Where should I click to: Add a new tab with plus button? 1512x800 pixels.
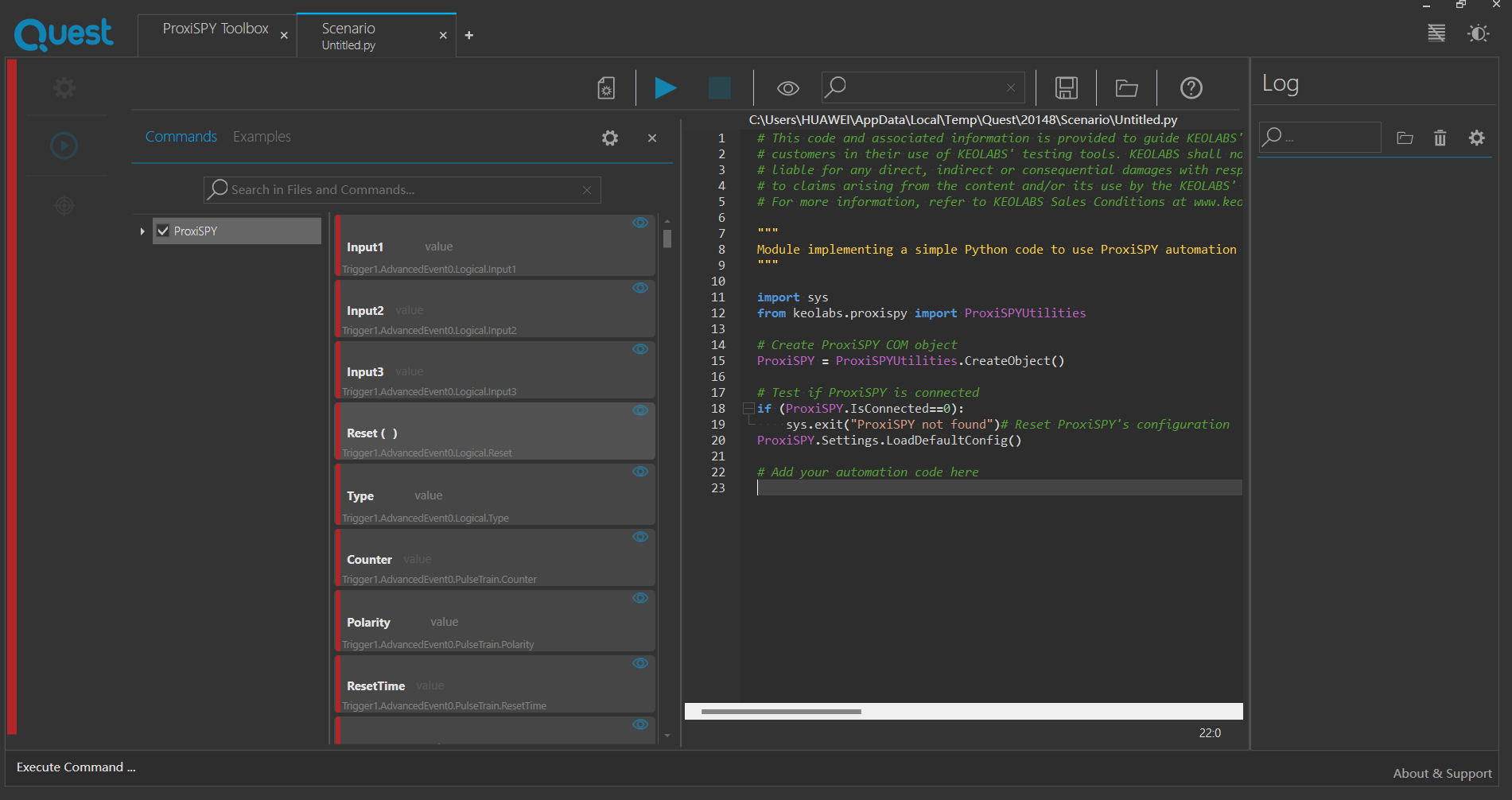(469, 35)
